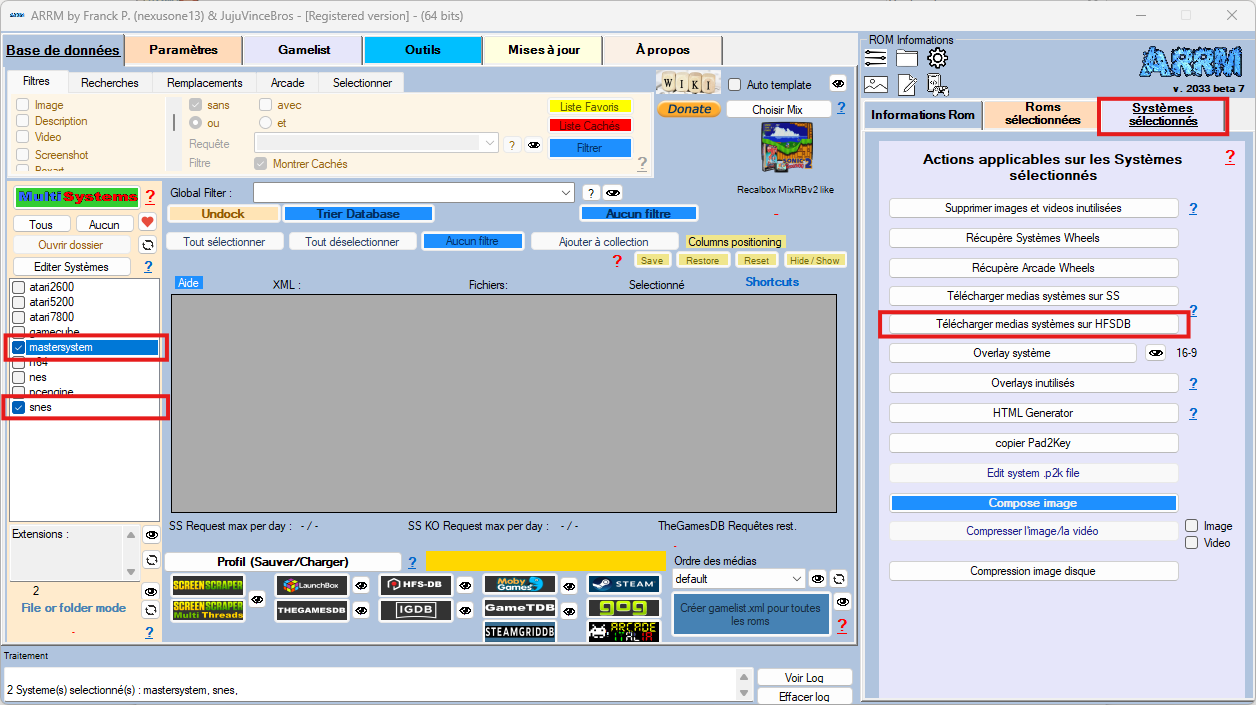Open the Ordre des médias dropdown
Viewport: 1256px width, 705px height.
(x=796, y=579)
